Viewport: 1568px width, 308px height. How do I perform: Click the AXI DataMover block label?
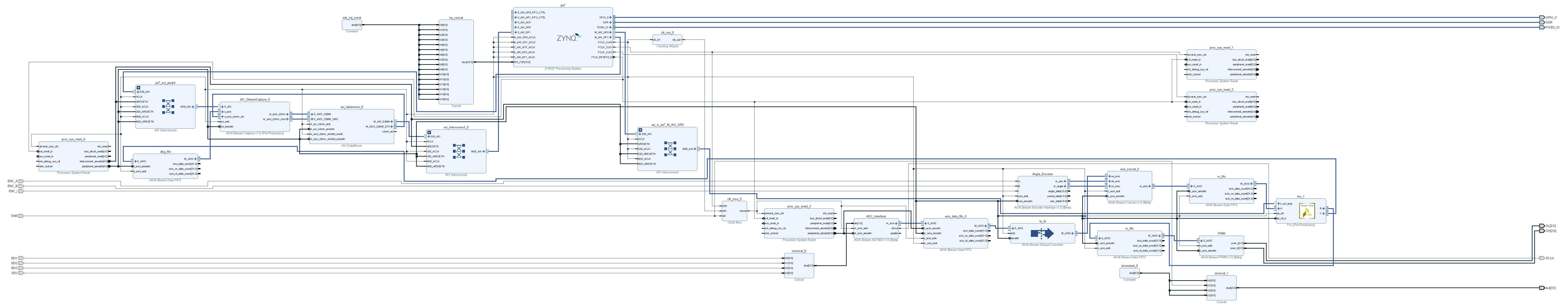pos(352,146)
